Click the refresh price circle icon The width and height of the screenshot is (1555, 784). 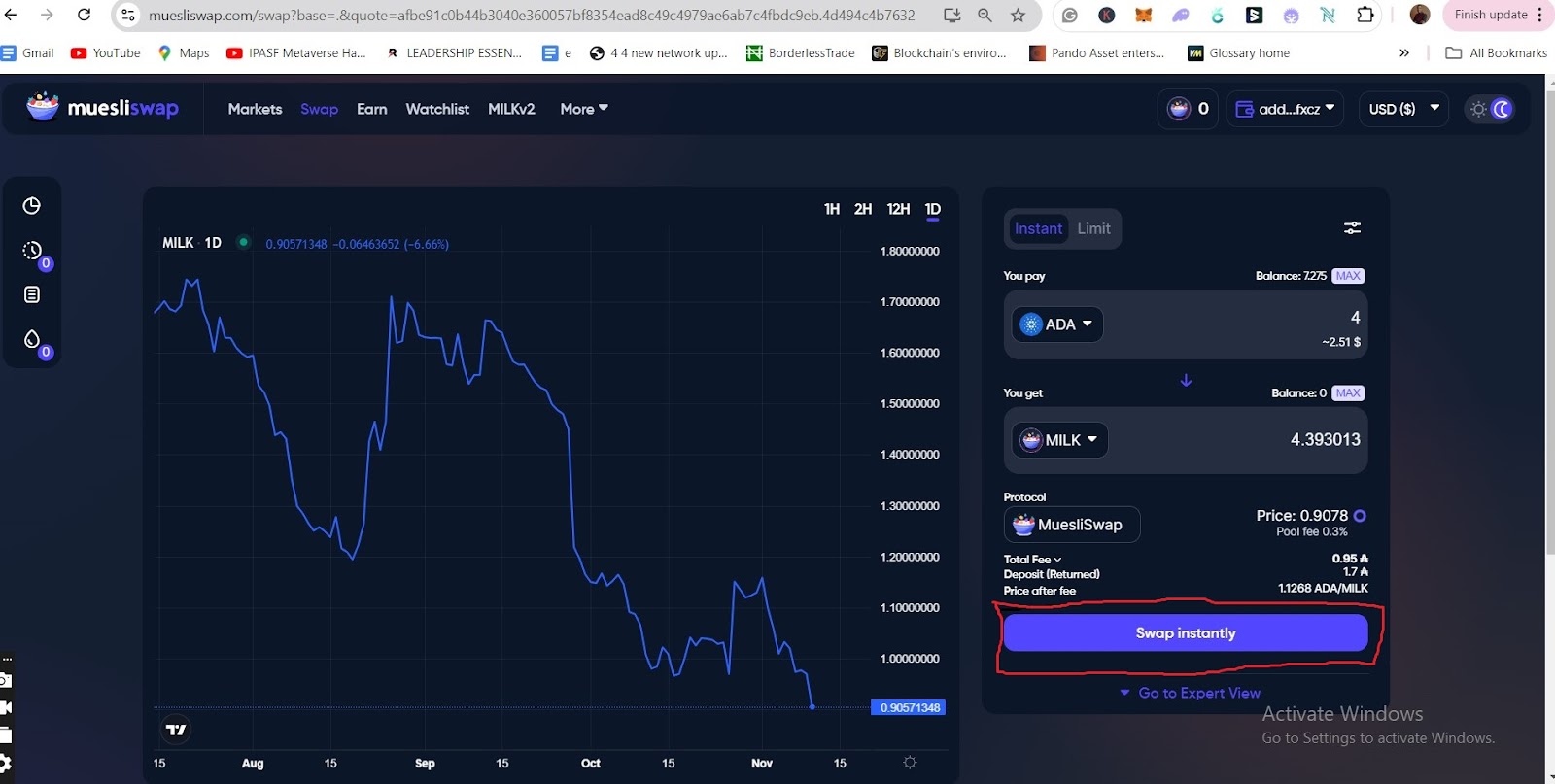pyautogui.click(x=1360, y=516)
